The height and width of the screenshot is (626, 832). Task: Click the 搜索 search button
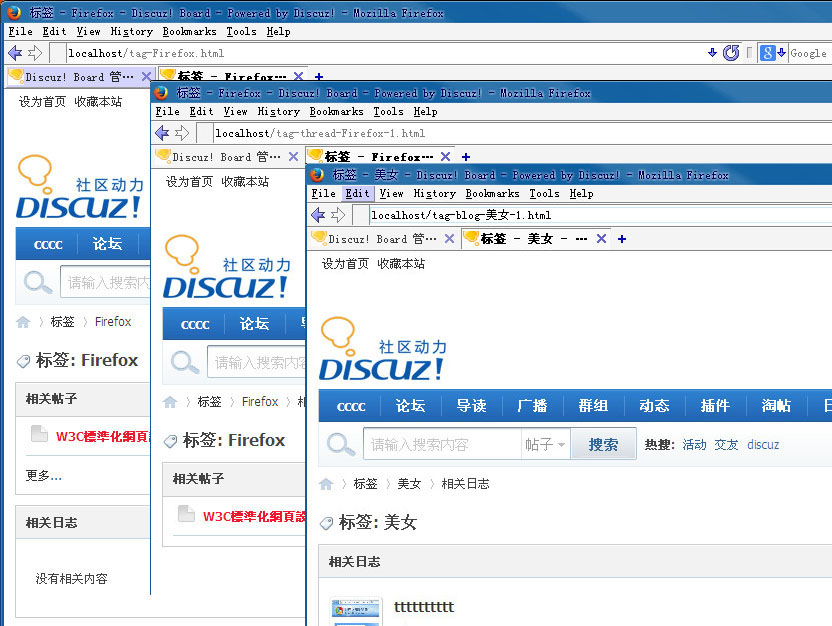coord(603,445)
